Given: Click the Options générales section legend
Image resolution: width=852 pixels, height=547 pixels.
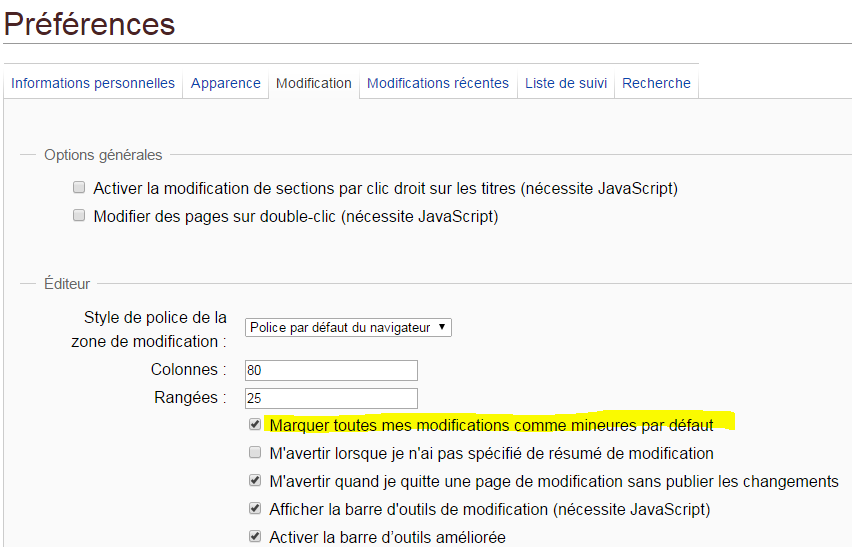Looking at the screenshot, I should pos(103,155).
